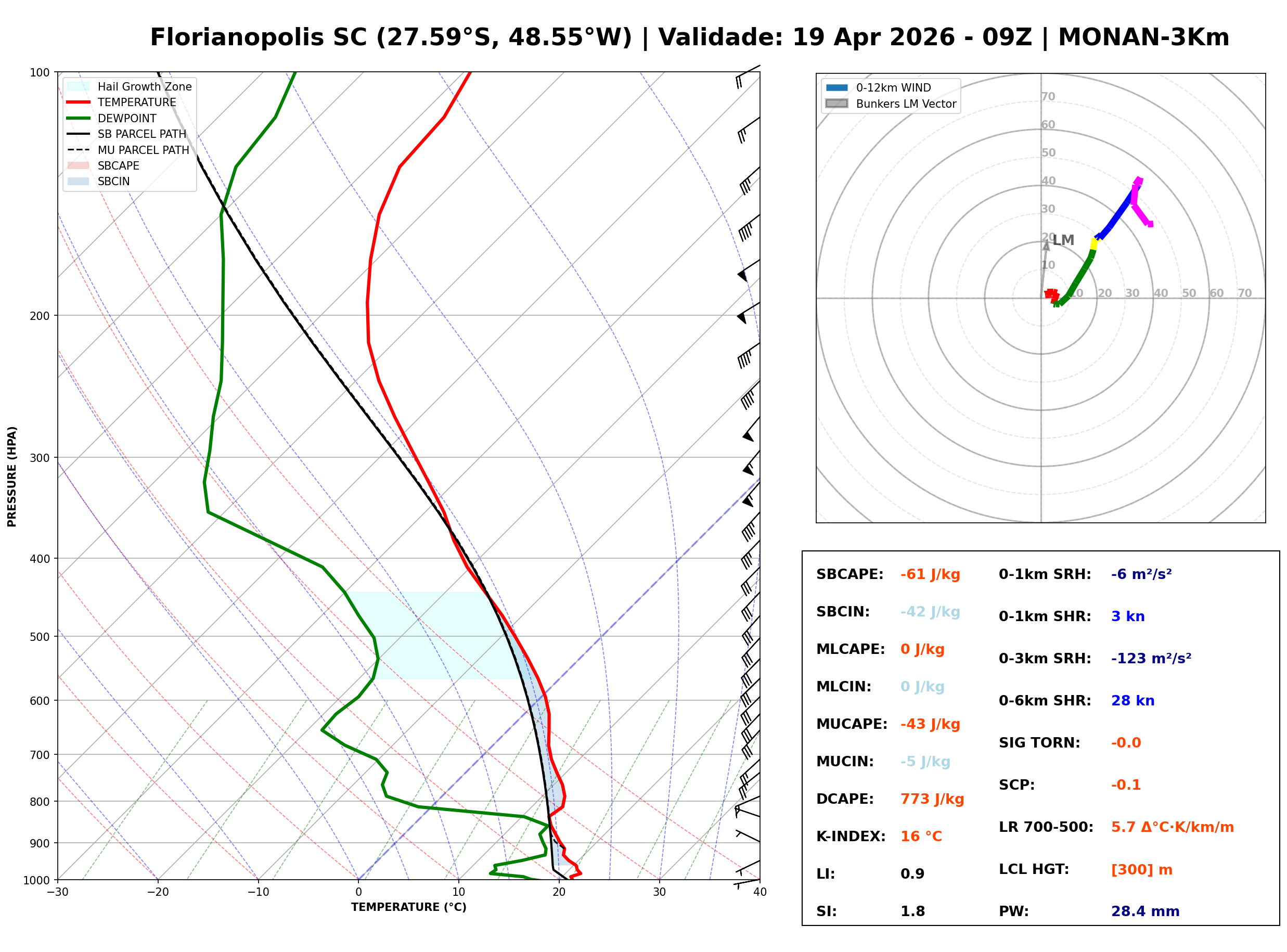Viewport: 1287px width, 952px height.
Task: Click the green DEWPOINT legend line
Action: coord(79,118)
